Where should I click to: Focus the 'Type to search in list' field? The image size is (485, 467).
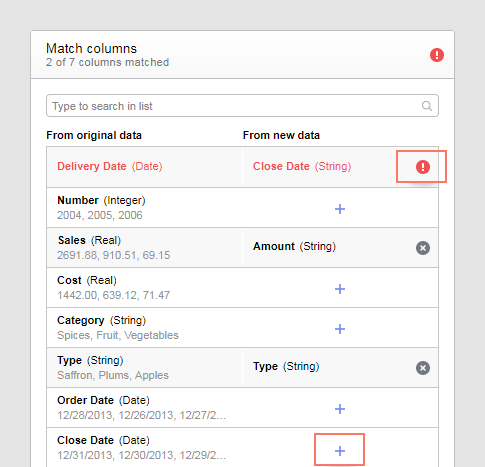242,106
